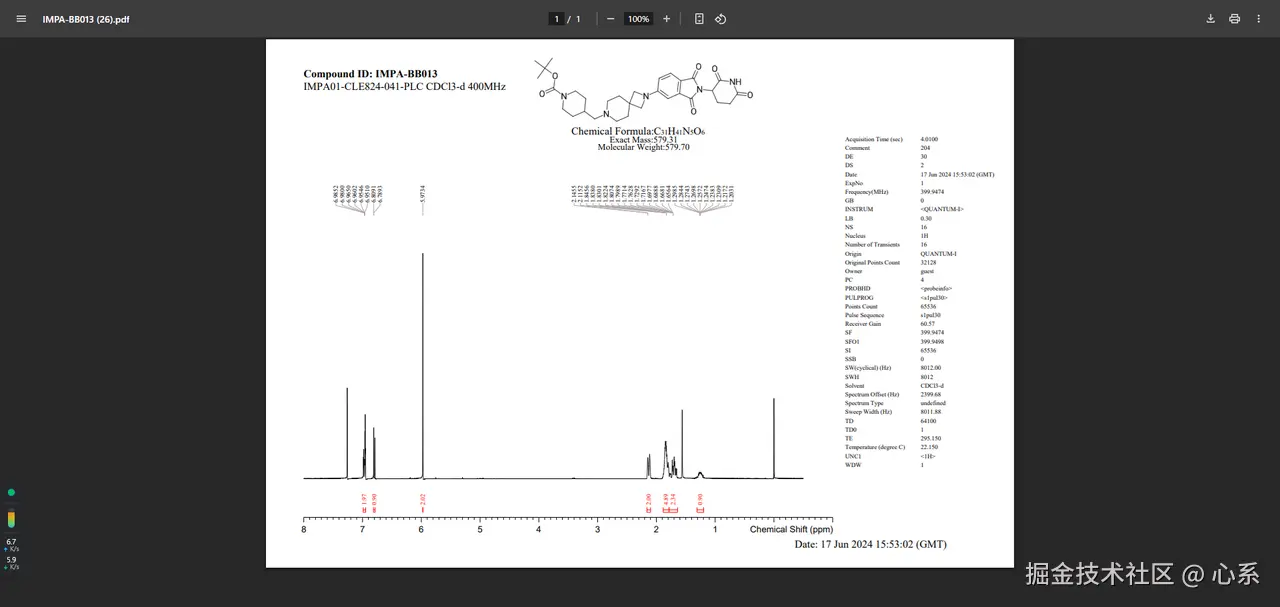Viewport: 1280px width, 607px height.
Task: Open the More actions three-dot menu
Action: [1259, 19]
